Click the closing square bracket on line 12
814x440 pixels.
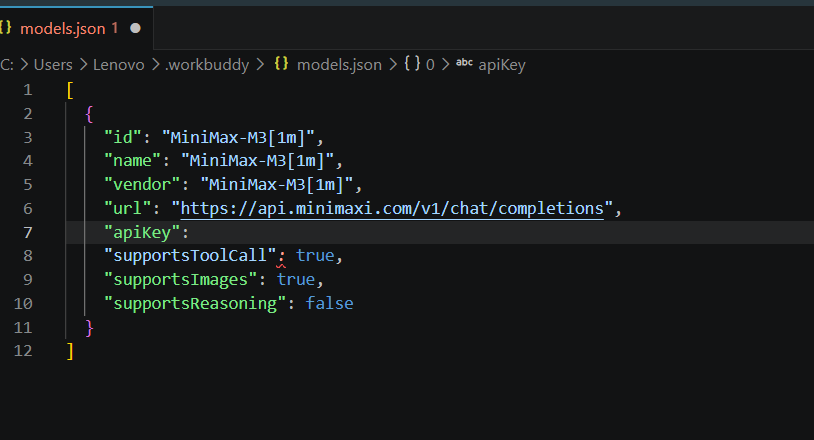(70, 351)
